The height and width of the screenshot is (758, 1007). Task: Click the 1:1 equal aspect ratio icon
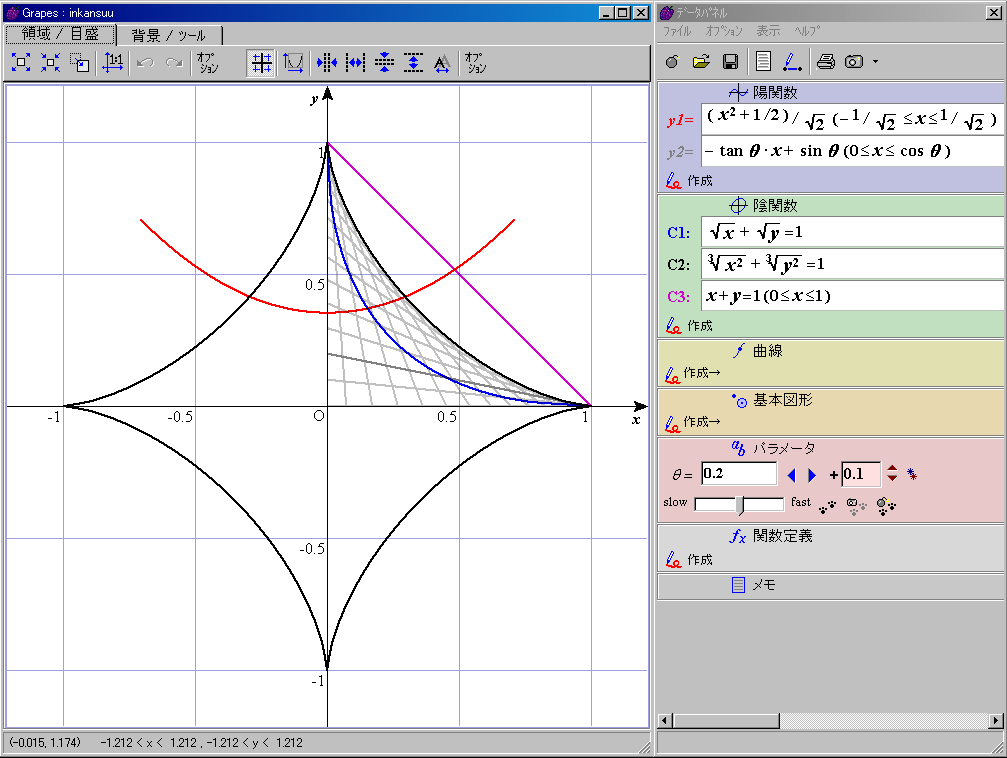[x=113, y=63]
